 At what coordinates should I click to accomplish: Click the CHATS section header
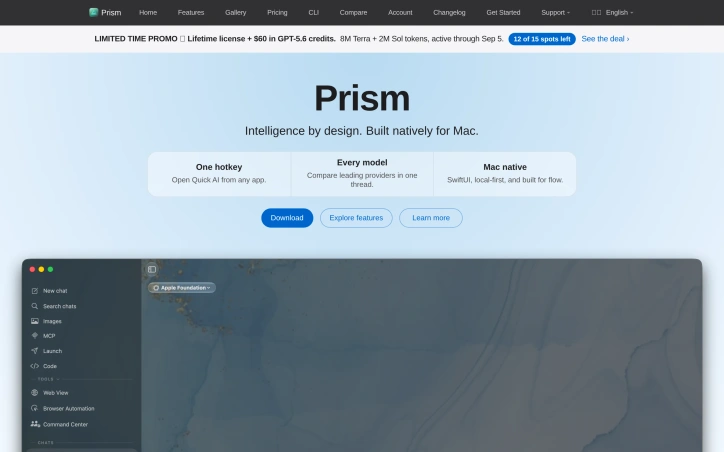(45, 443)
